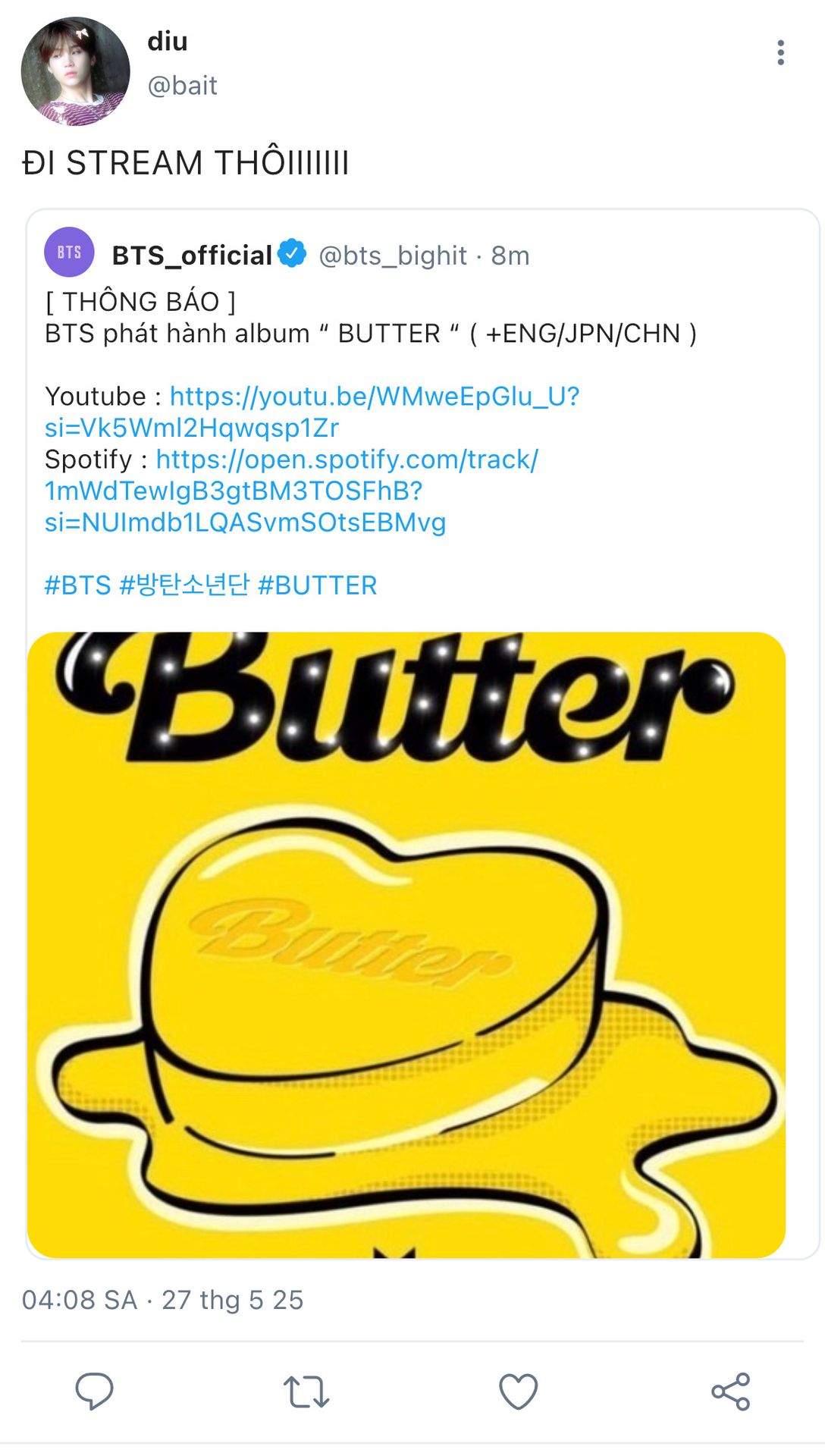The height and width of the screenshot is (1456, 825).
Task: Tap the display name diu
Action: coord(168,42)
